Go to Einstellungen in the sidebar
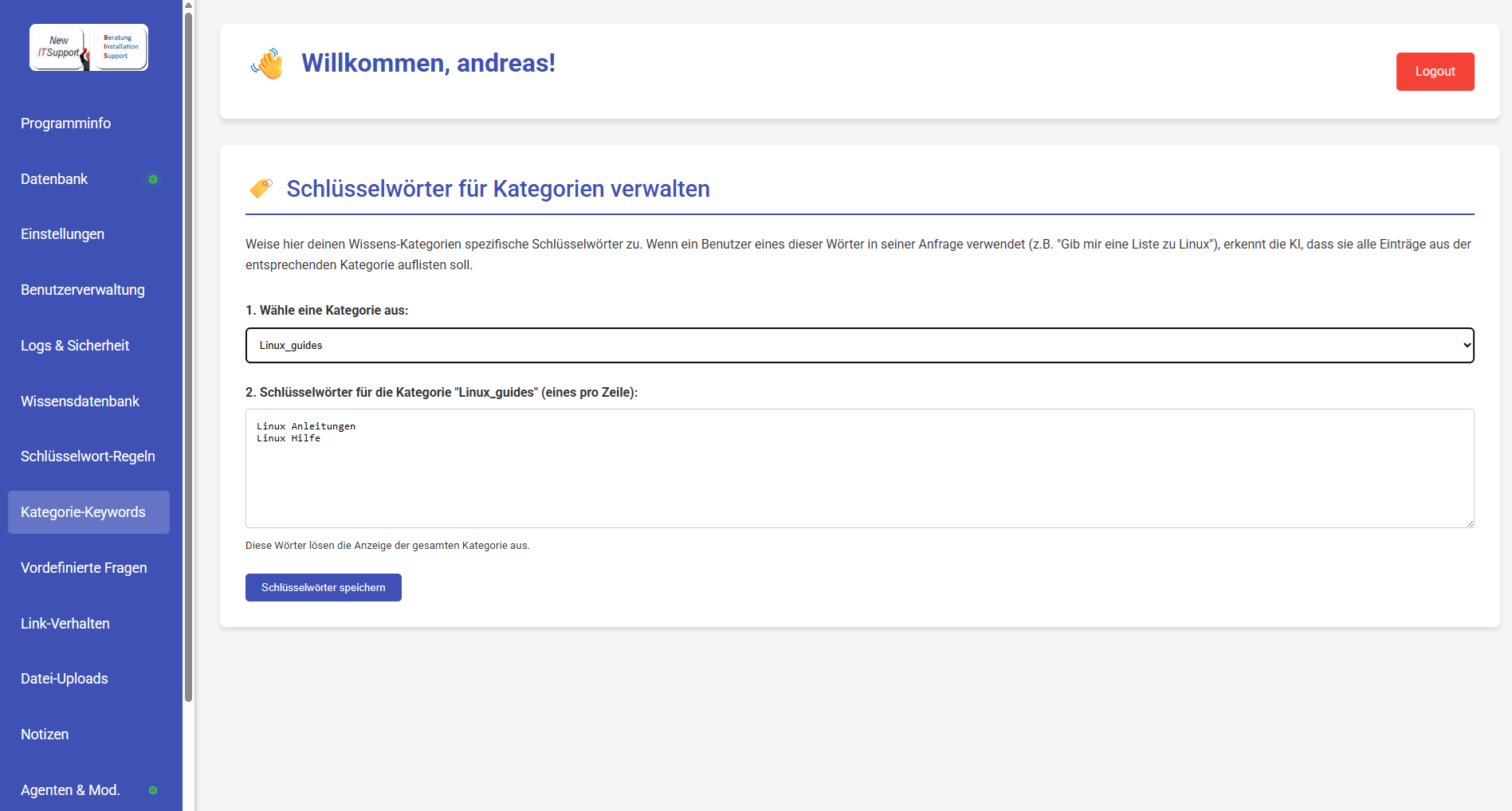Screen dimensions: 1512x811 (62, 234)
